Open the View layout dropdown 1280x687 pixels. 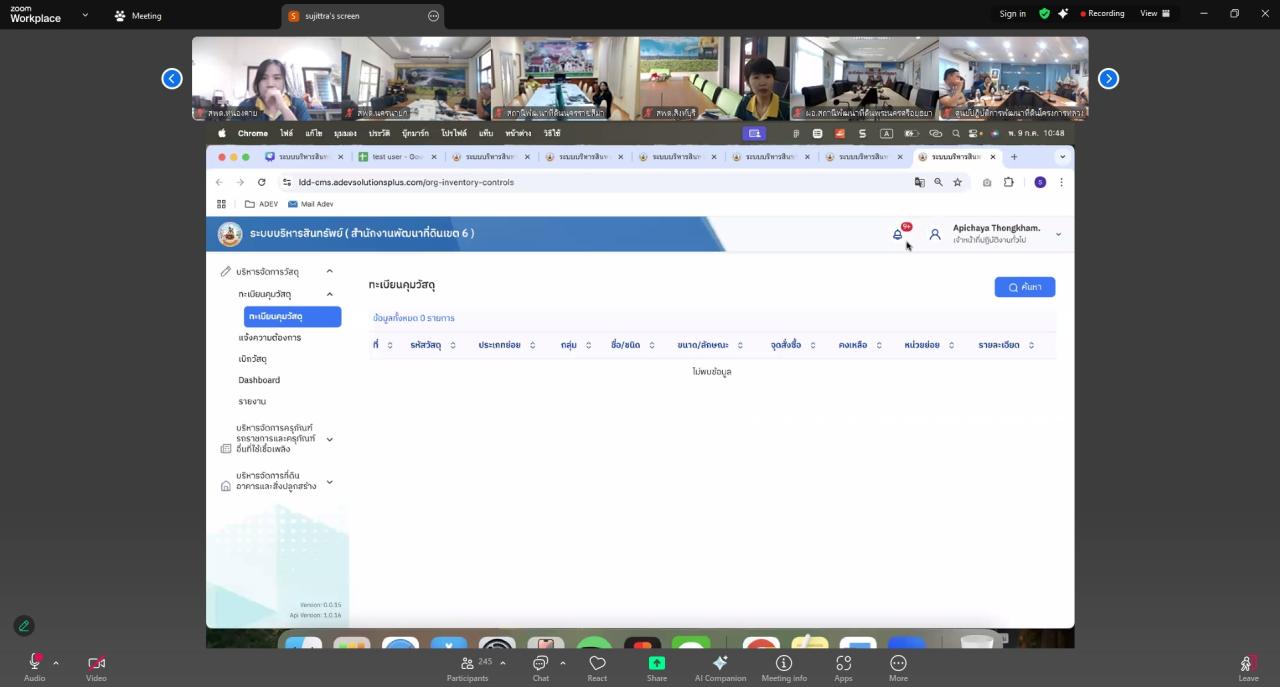point(1155,14)
